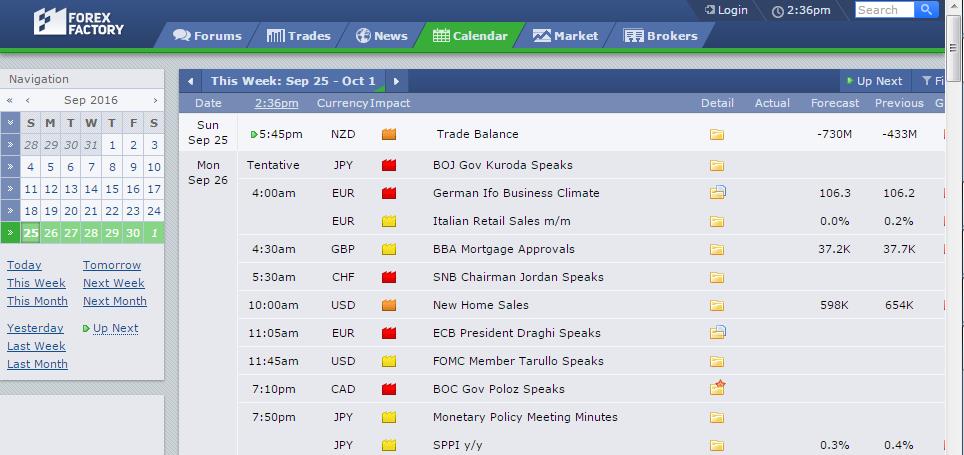This screenshot has height=455, width=964.
Task: Expand all weeks in mini calendar header
Action: (10, 123)
